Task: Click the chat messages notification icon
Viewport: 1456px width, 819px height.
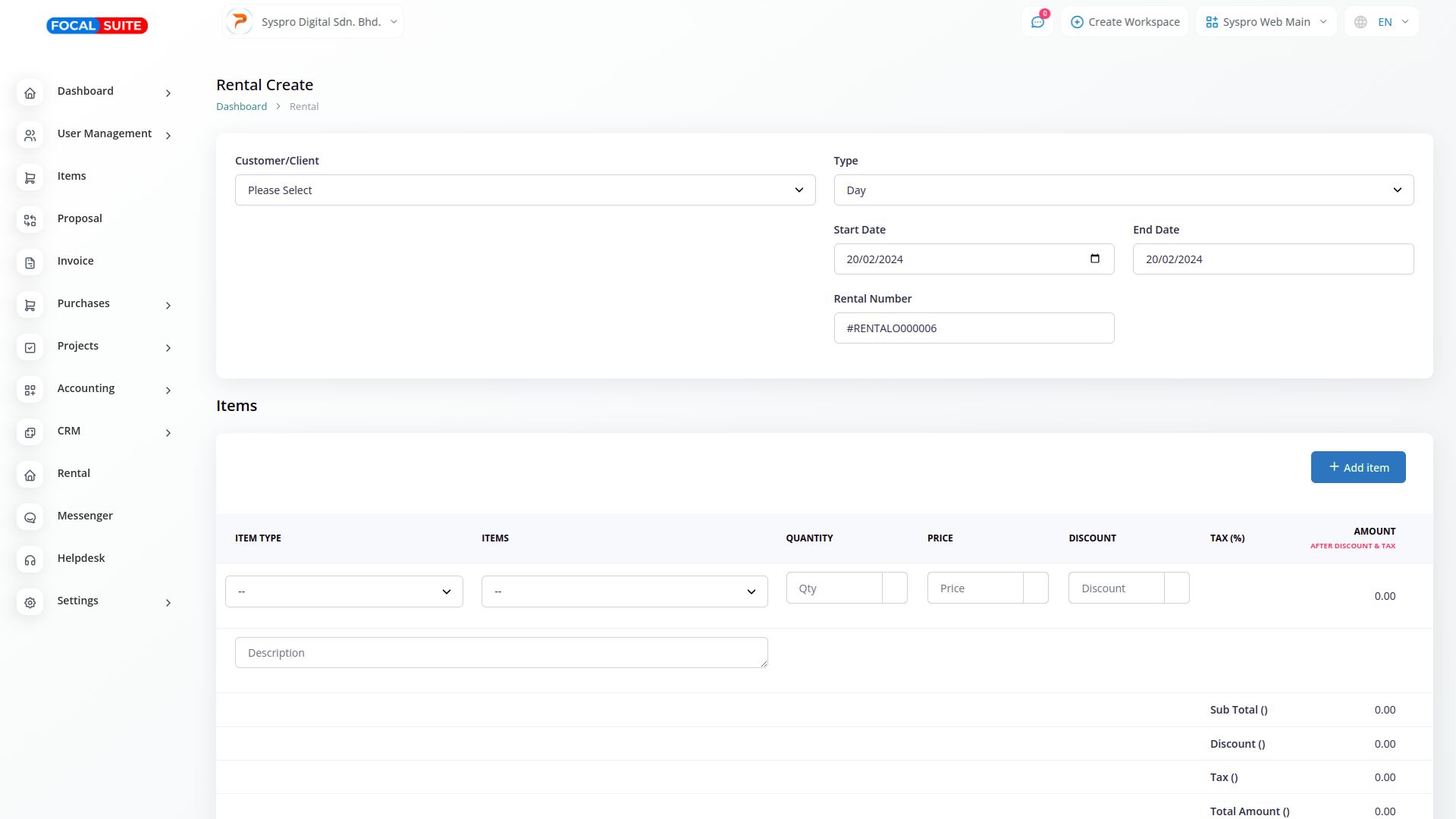Action: coord(1037,22)
